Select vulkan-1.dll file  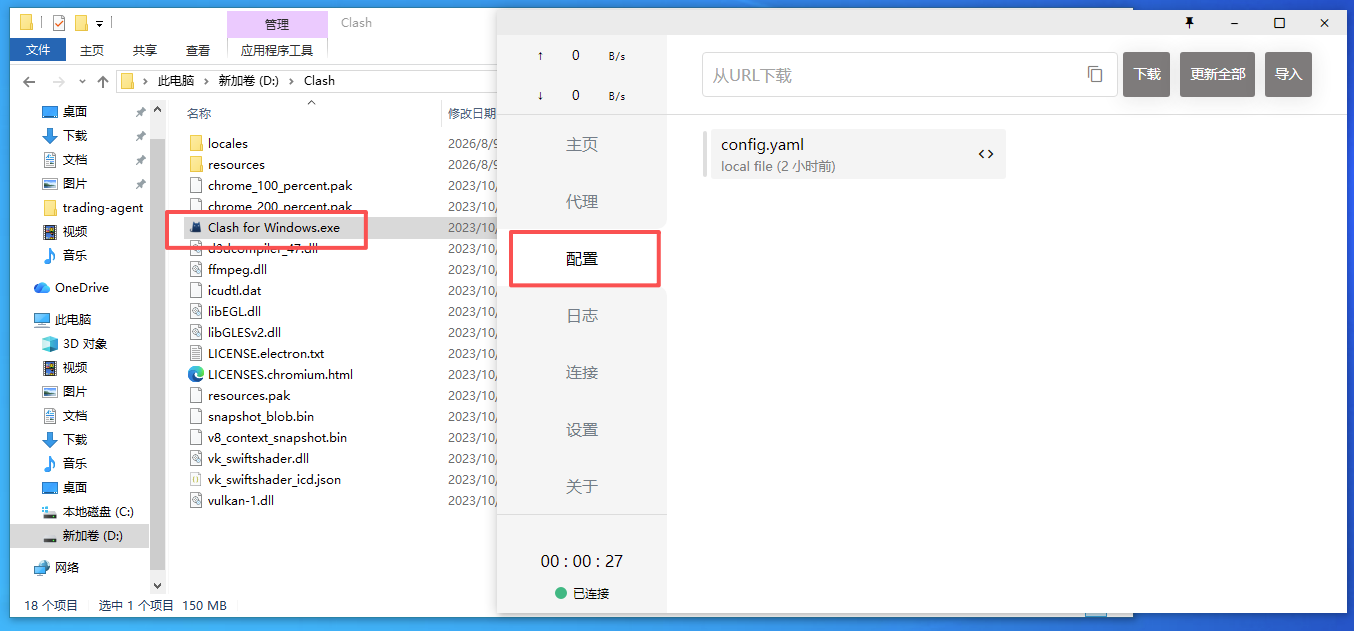pos(241,500)
